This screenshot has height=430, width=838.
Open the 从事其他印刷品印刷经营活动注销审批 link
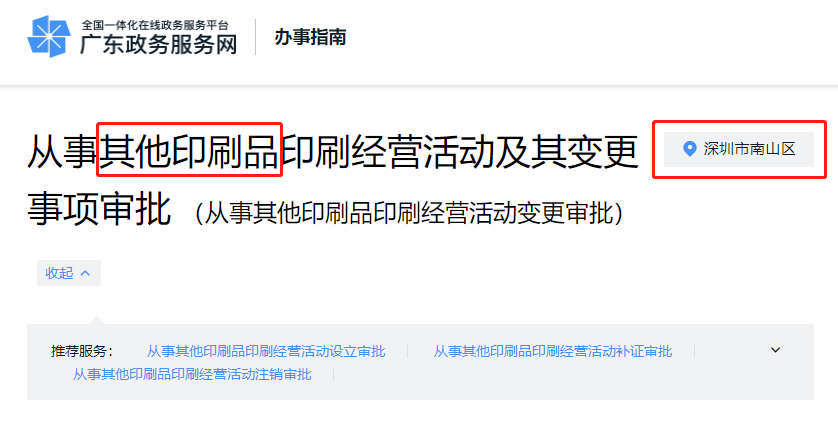(192, 374)
